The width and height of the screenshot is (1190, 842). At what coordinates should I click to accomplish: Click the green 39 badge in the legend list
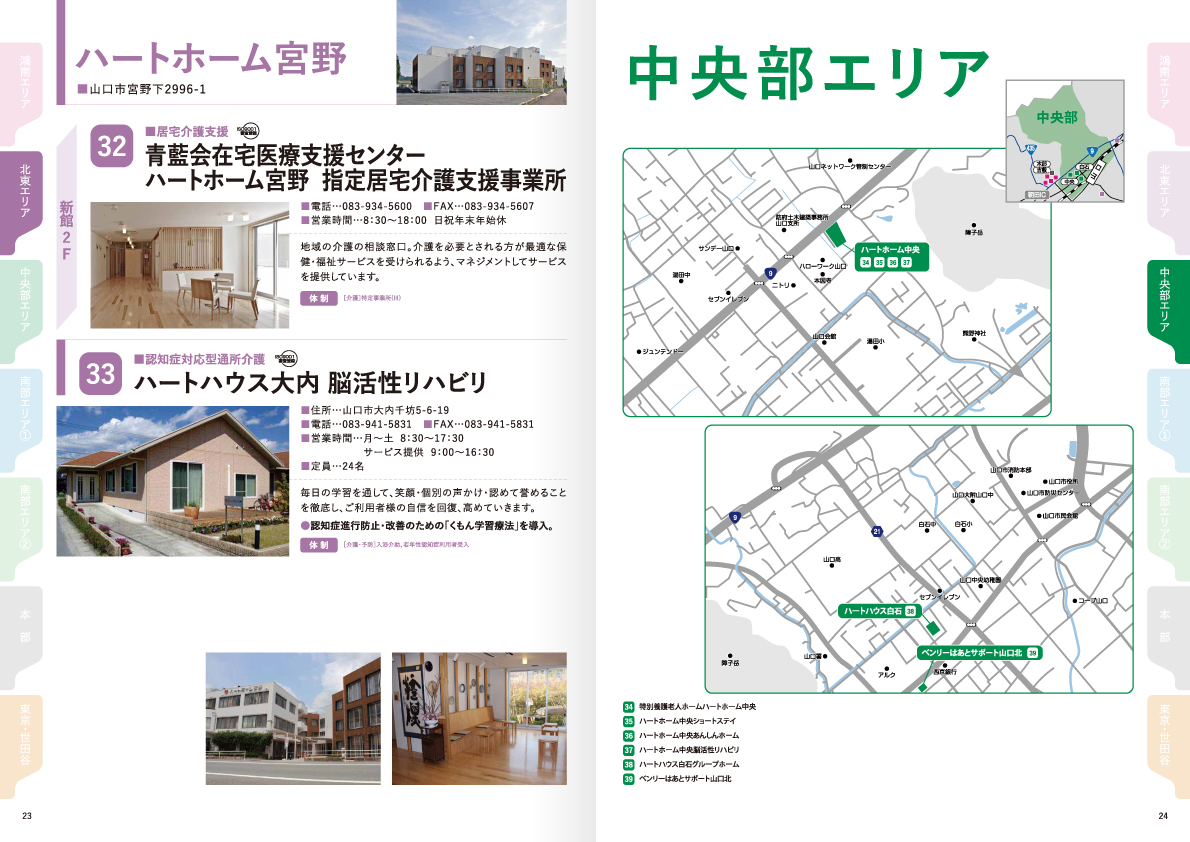629,777
